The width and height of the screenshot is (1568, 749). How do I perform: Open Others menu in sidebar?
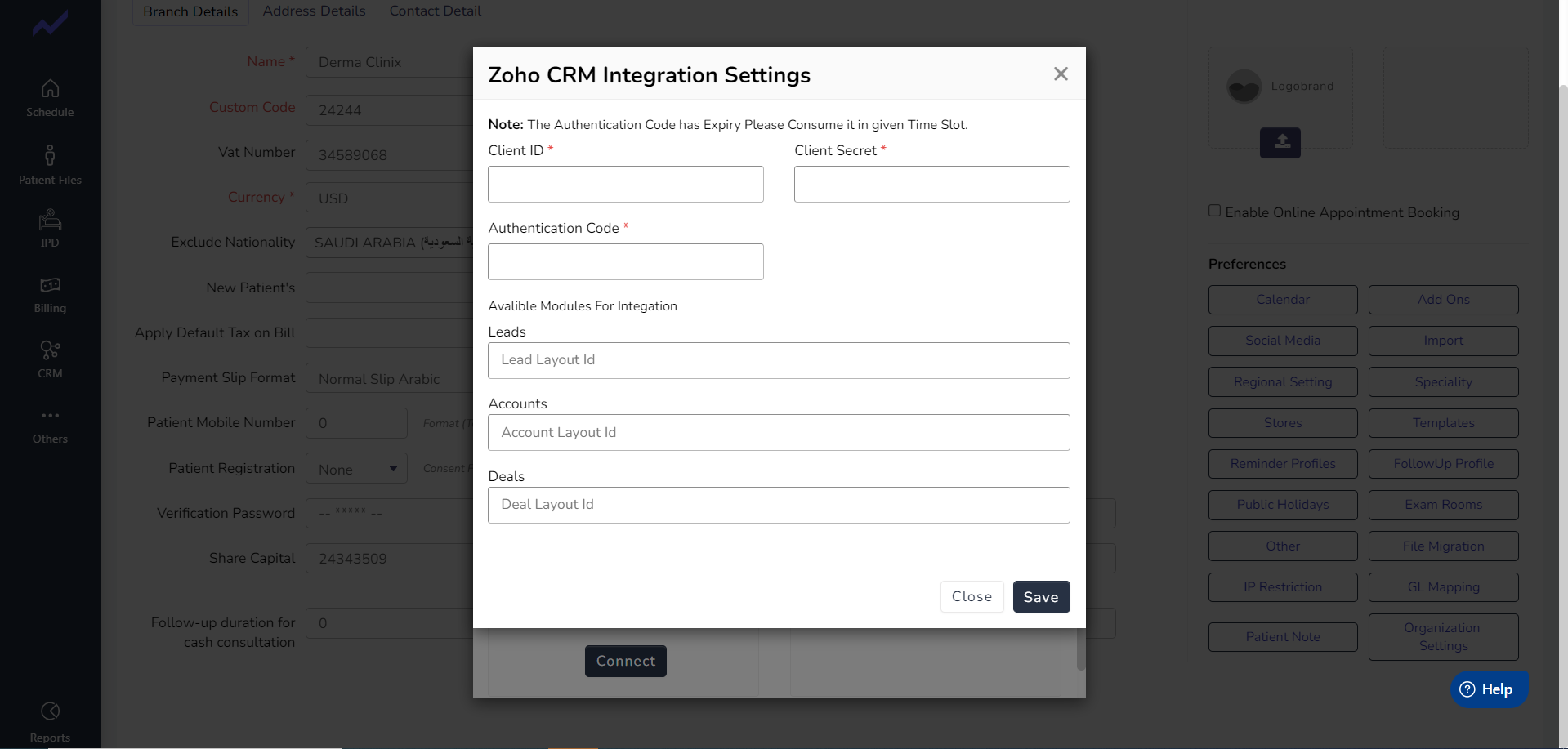(x=50, y=426)
